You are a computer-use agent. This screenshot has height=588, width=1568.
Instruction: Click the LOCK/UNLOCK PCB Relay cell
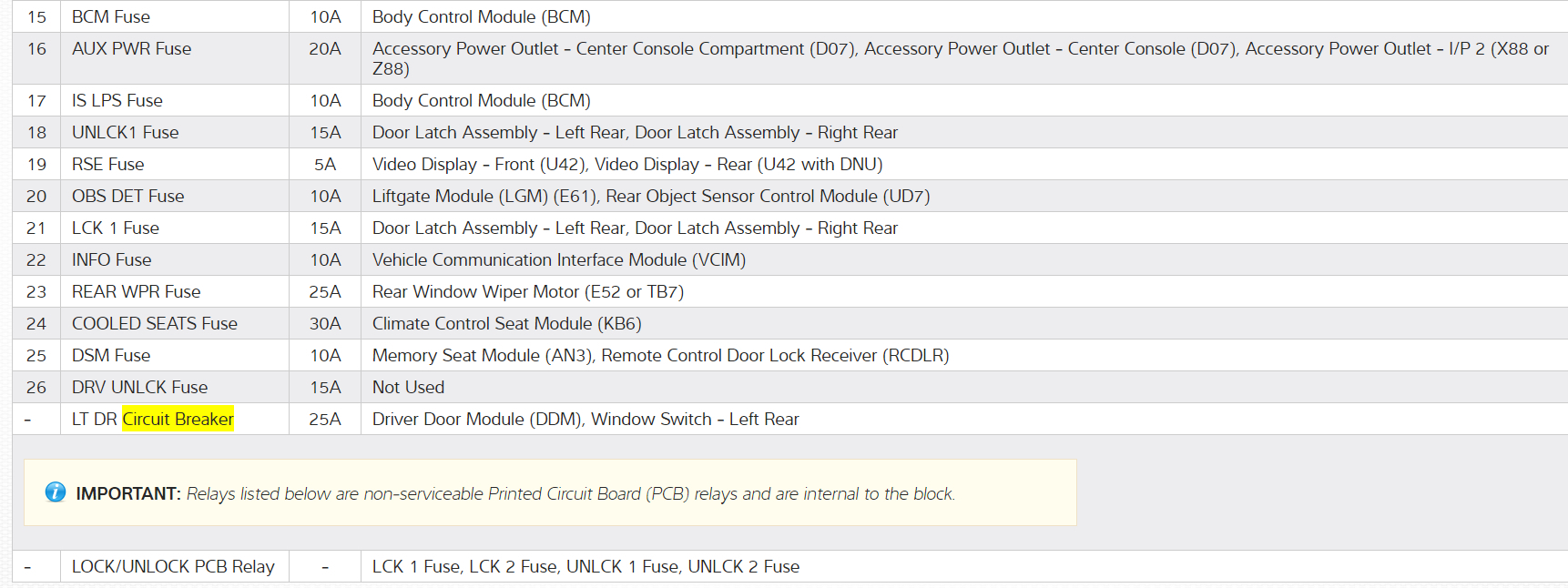tap(173, 566)
